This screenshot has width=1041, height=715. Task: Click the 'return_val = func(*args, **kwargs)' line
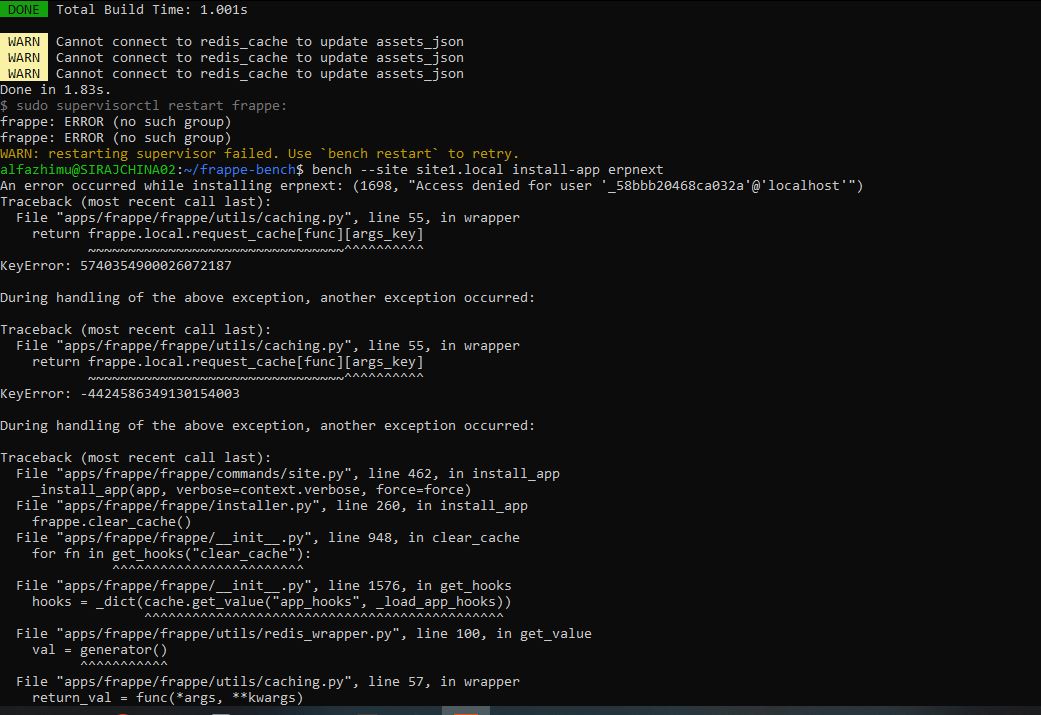pyautogui.click(x=167, y=697)
